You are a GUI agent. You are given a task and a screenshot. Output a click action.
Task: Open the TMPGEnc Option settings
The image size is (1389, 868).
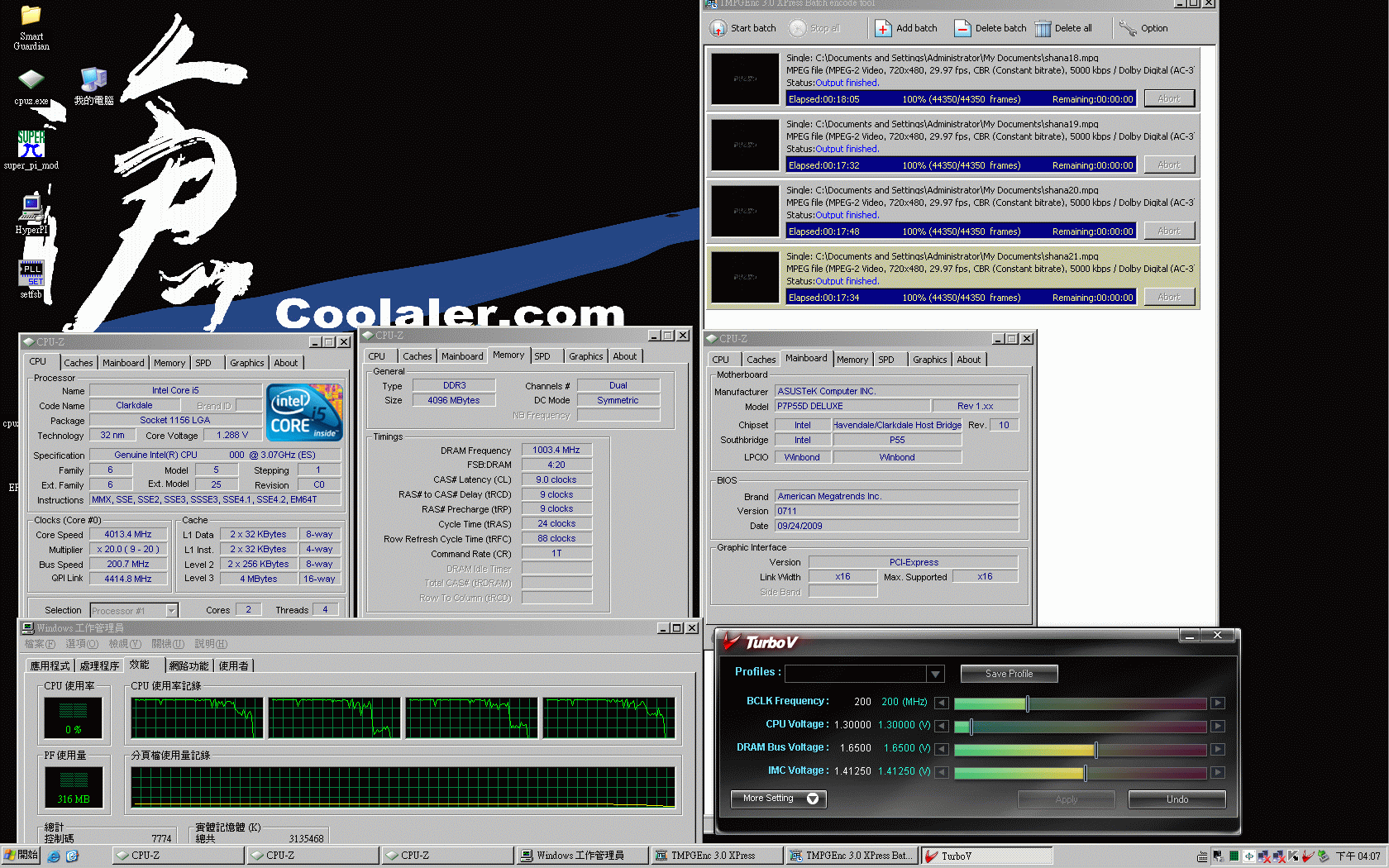1128,28
